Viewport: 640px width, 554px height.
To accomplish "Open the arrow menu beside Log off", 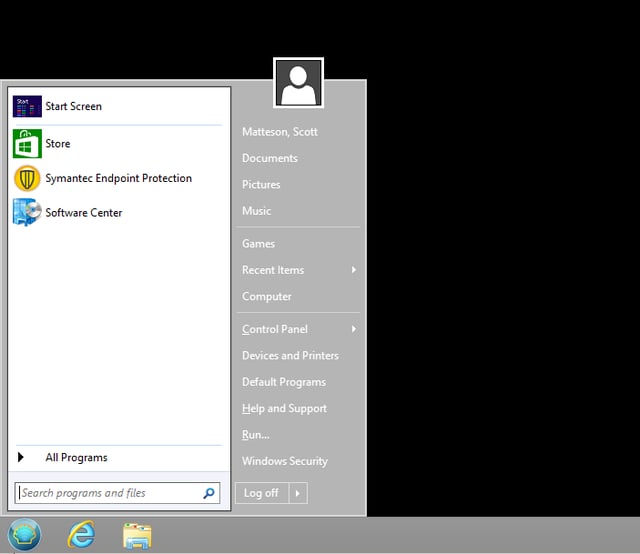I will pos(298,493).
